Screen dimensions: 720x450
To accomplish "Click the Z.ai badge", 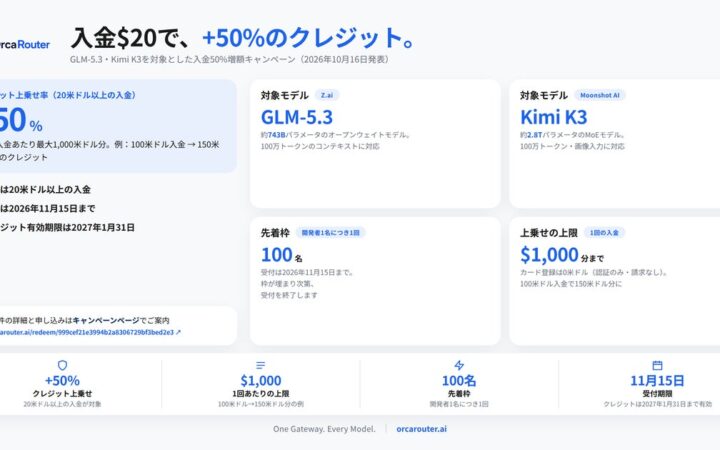I will pos(327,95).
